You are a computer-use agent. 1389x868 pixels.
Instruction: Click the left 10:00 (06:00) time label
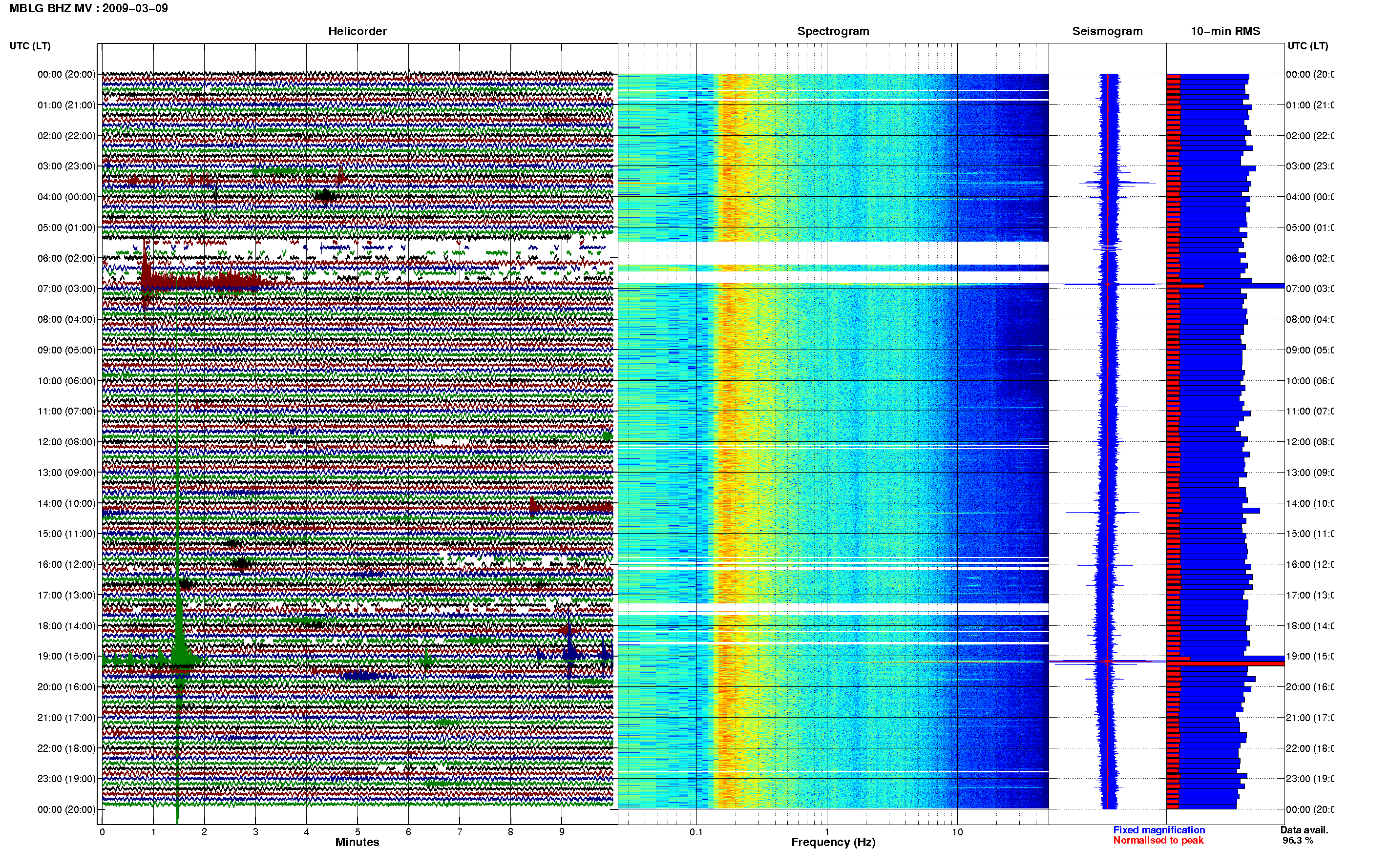(x=66, y=381)
